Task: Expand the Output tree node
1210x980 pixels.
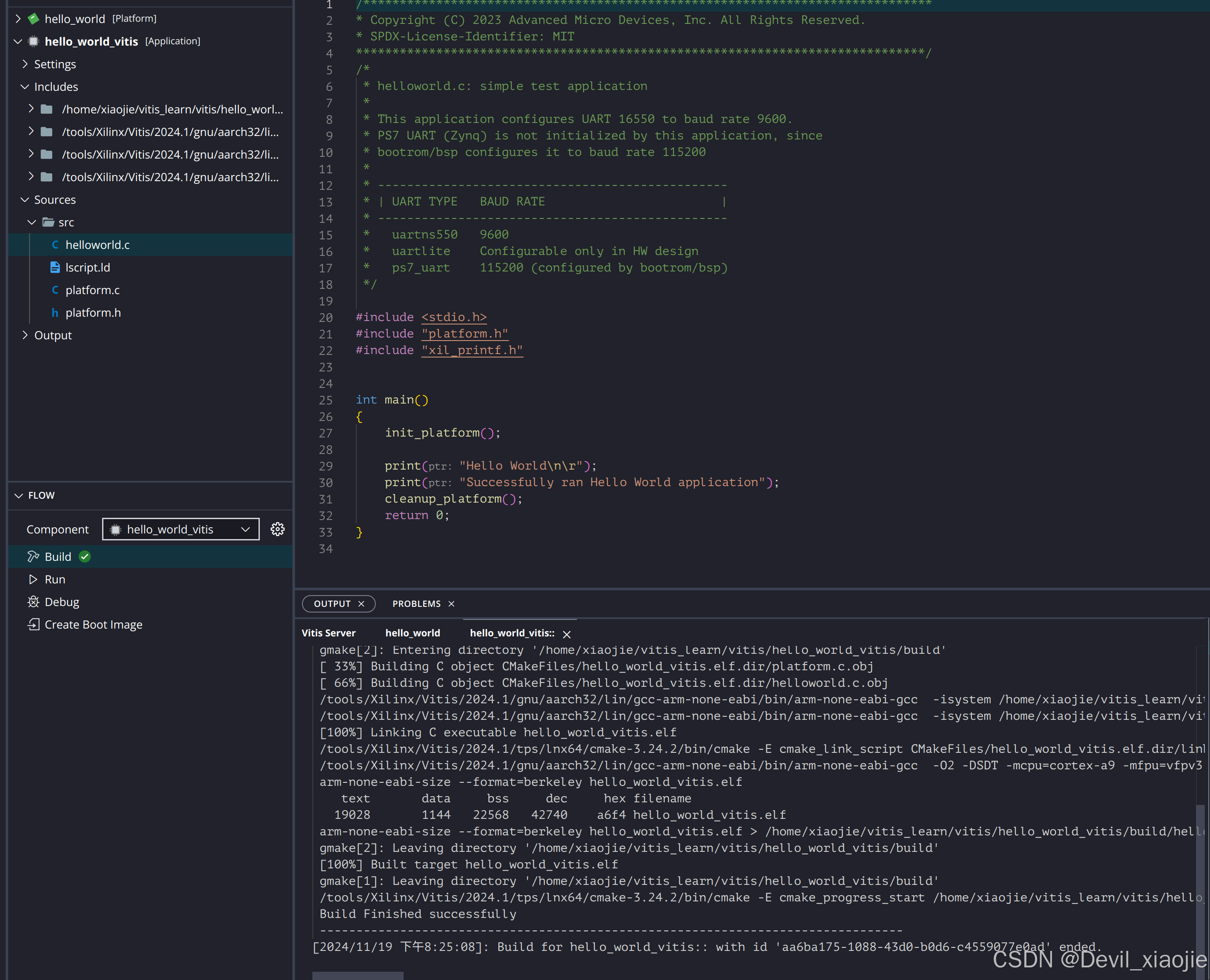Action: pos(25,335)
